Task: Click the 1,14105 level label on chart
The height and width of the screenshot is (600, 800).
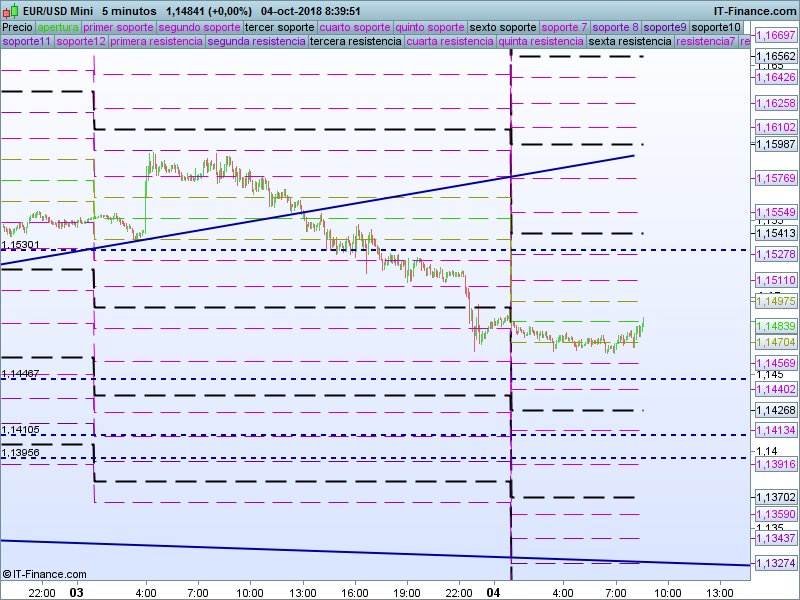Action: pyautogui.click(x=20, y=430)
